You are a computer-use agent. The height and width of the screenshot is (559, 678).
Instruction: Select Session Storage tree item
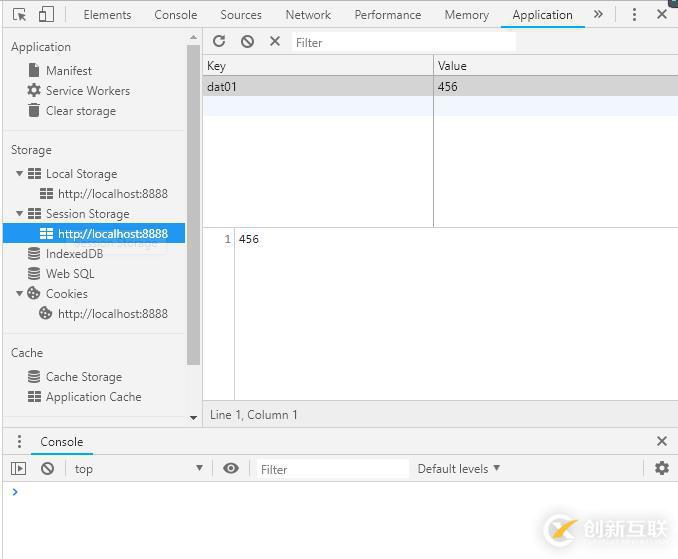(87, 214)
